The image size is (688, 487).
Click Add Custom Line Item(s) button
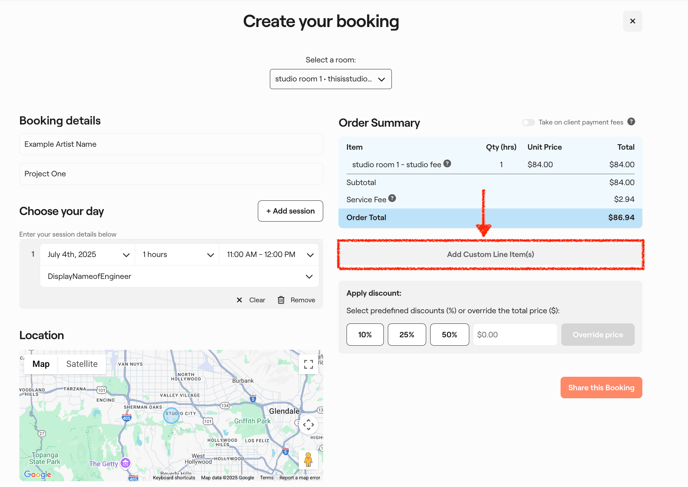pos(490,255)
